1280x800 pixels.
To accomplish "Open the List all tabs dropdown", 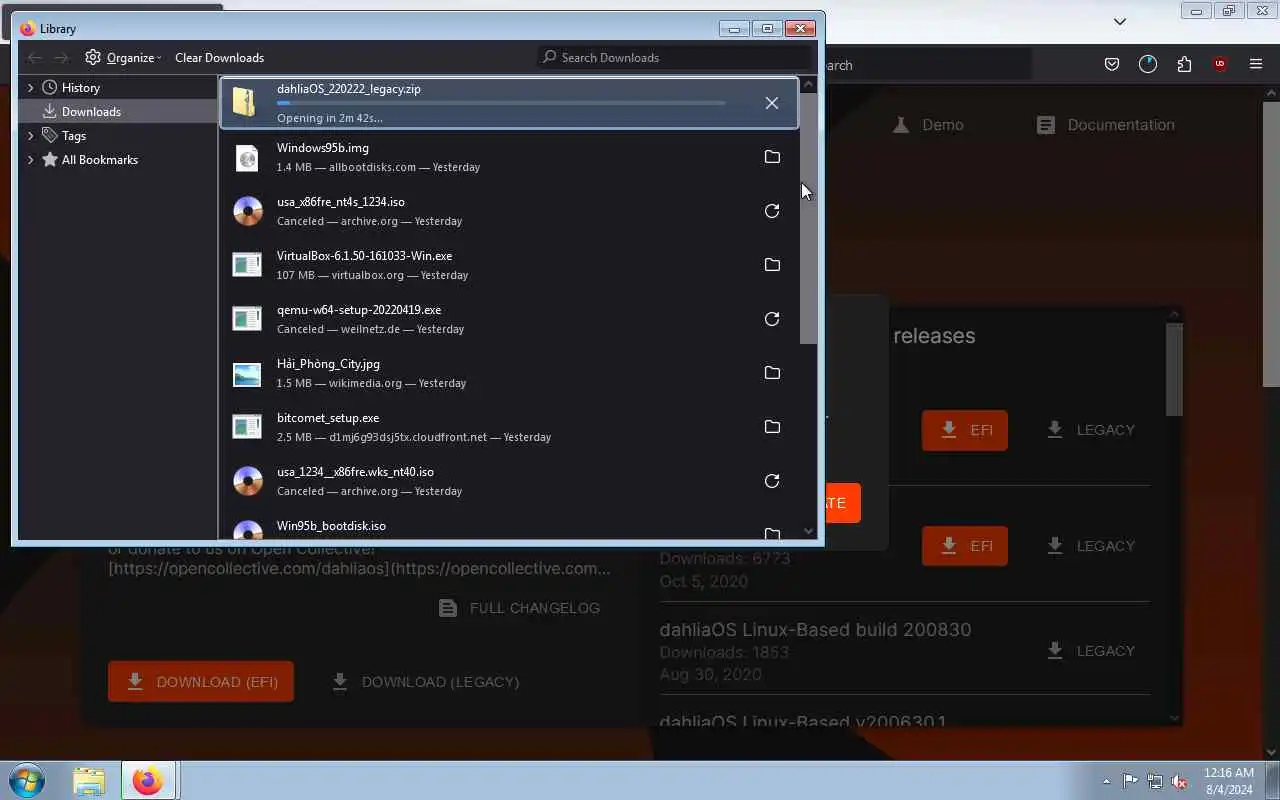I will [1120, 21].
